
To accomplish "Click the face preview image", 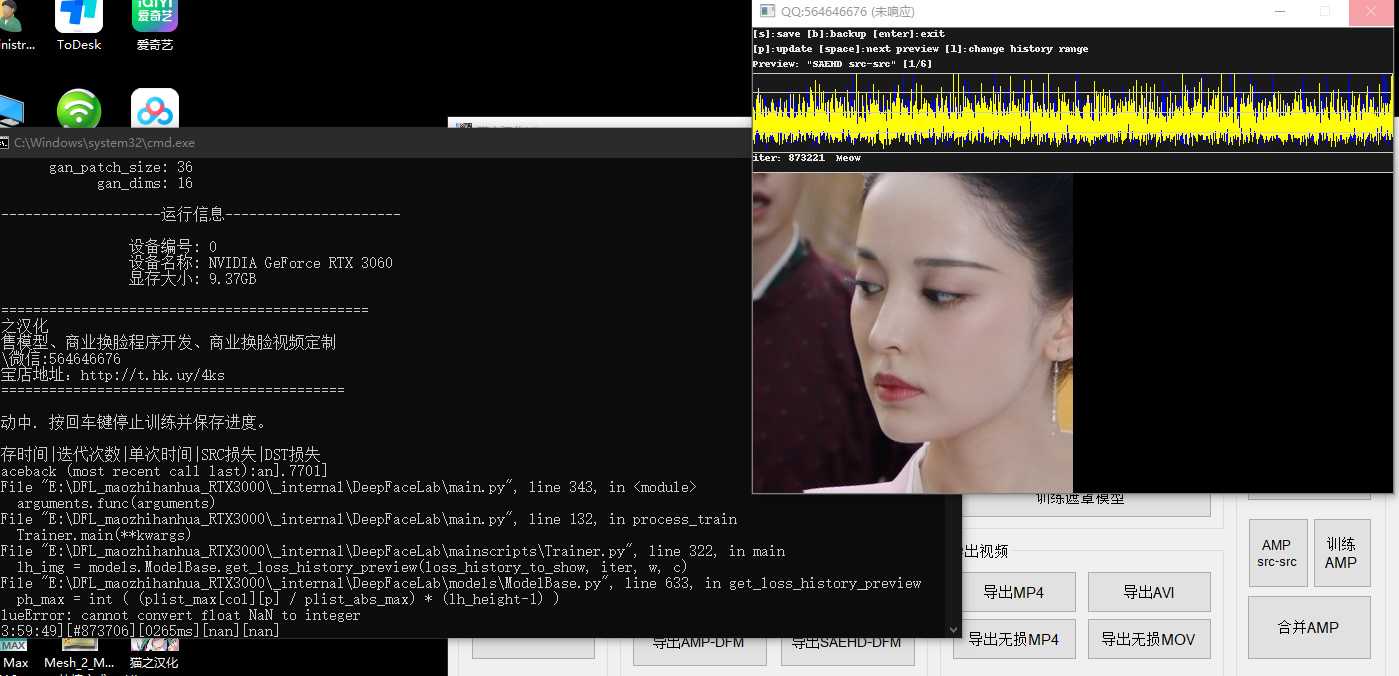I will tap(912, 332).
